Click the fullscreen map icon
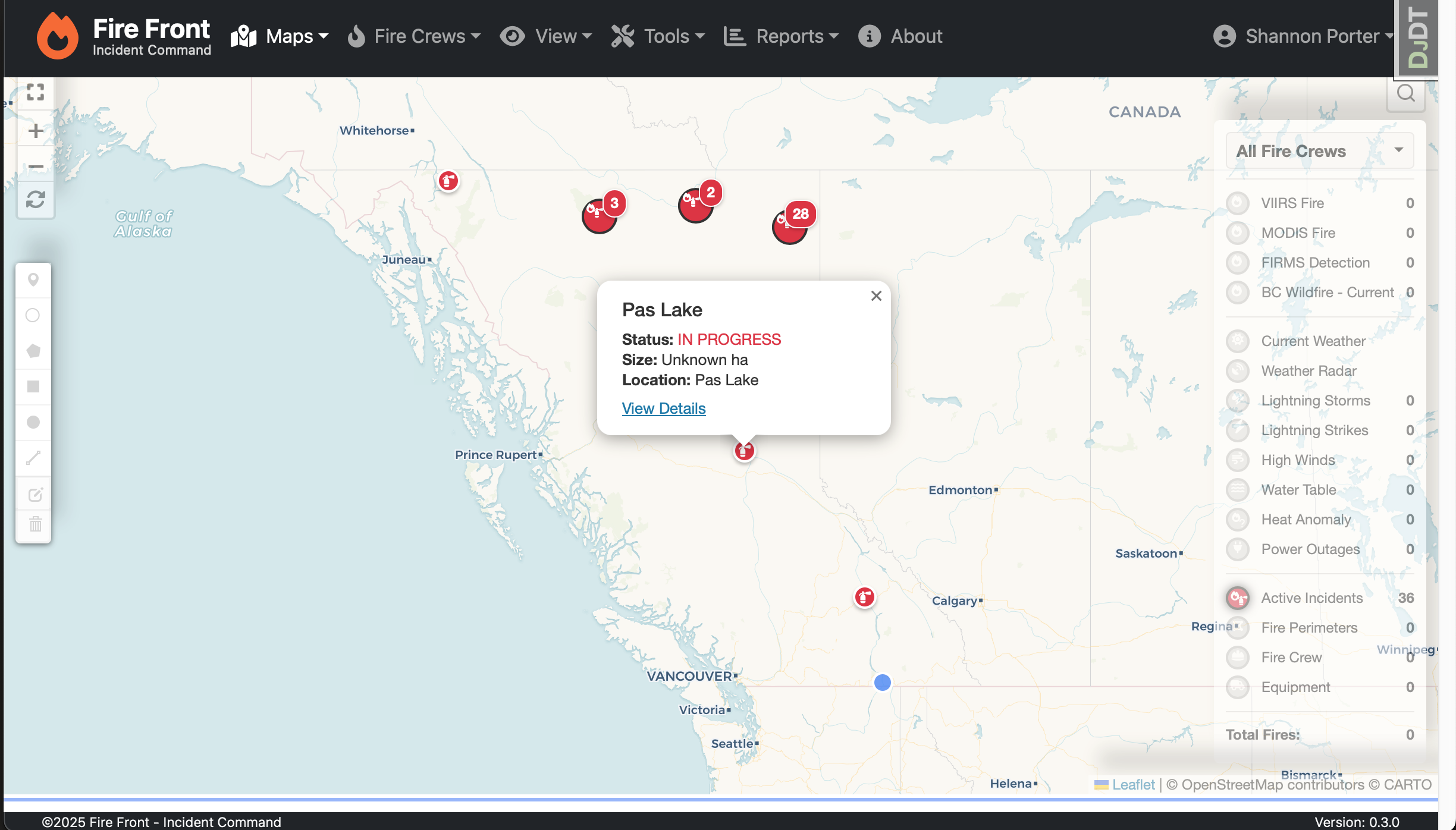 click(35, 92)
